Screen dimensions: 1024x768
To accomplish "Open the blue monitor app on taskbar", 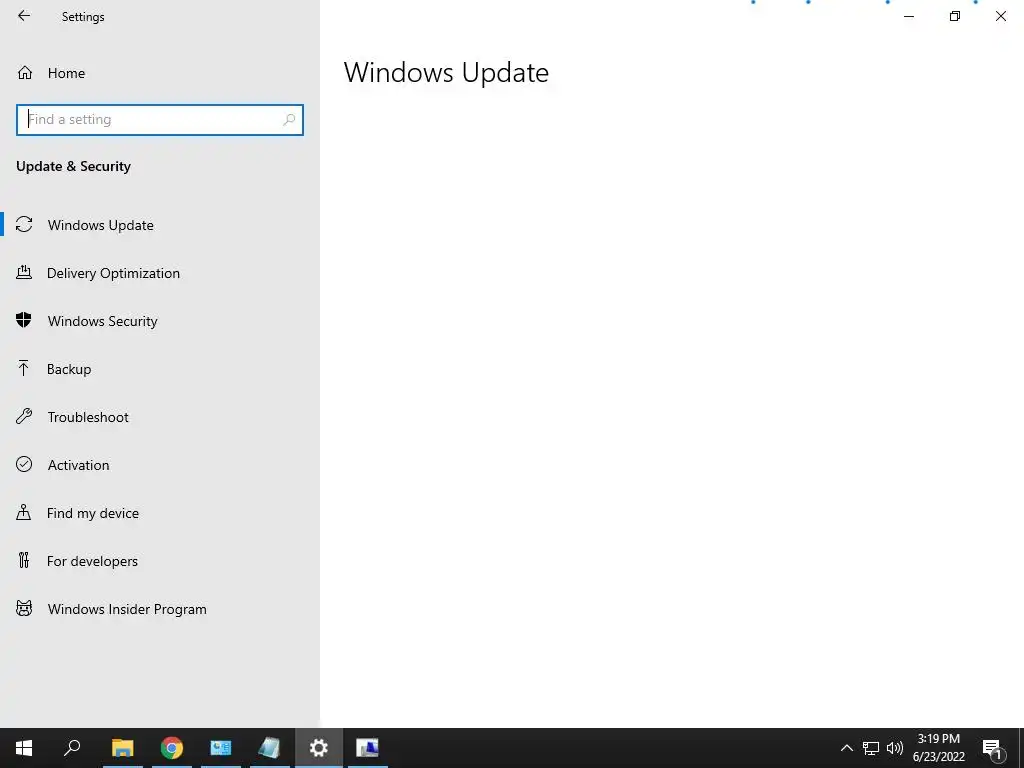I will (221, 748).
